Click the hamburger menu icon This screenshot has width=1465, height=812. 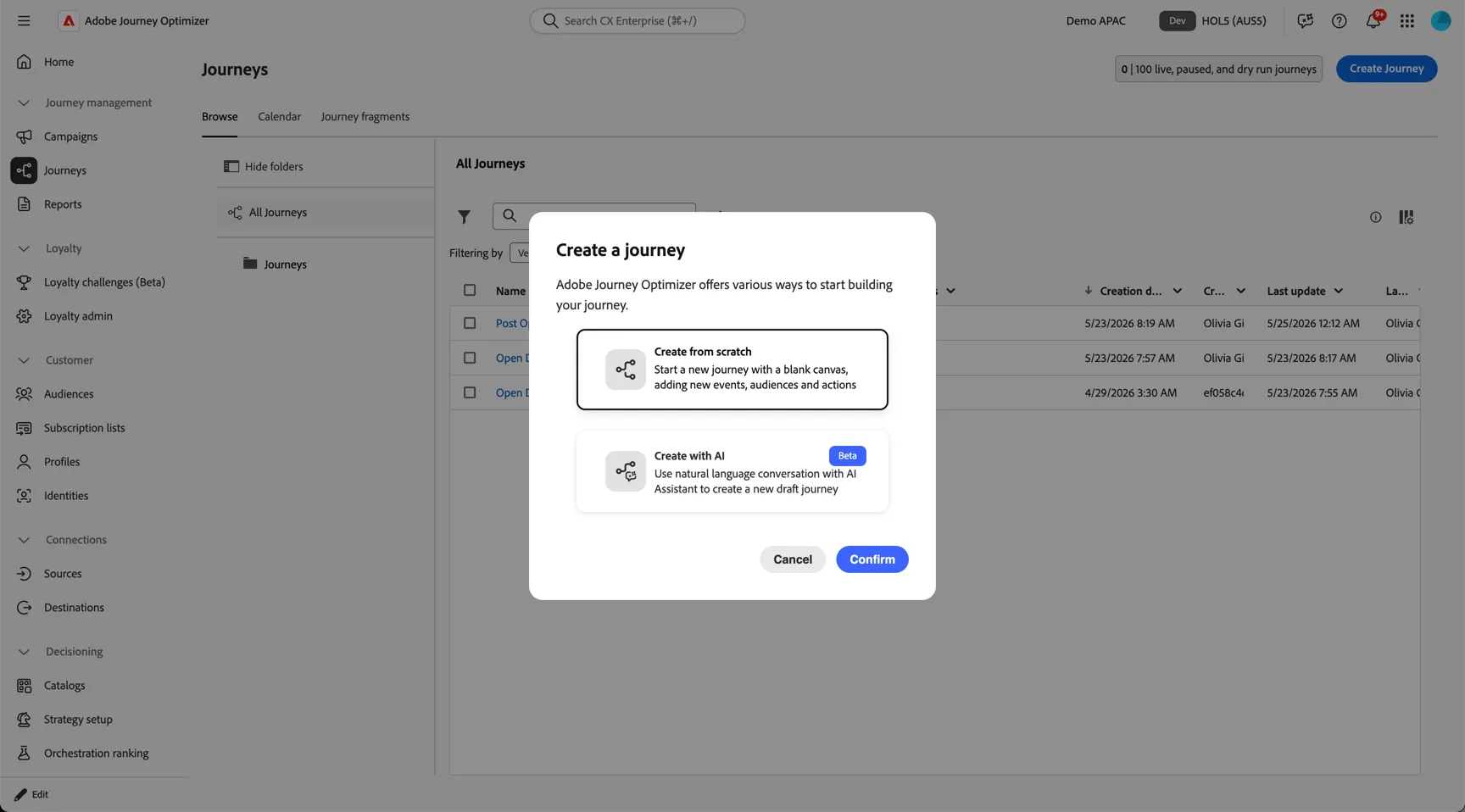pyautogui.click(x=24, y=20)
